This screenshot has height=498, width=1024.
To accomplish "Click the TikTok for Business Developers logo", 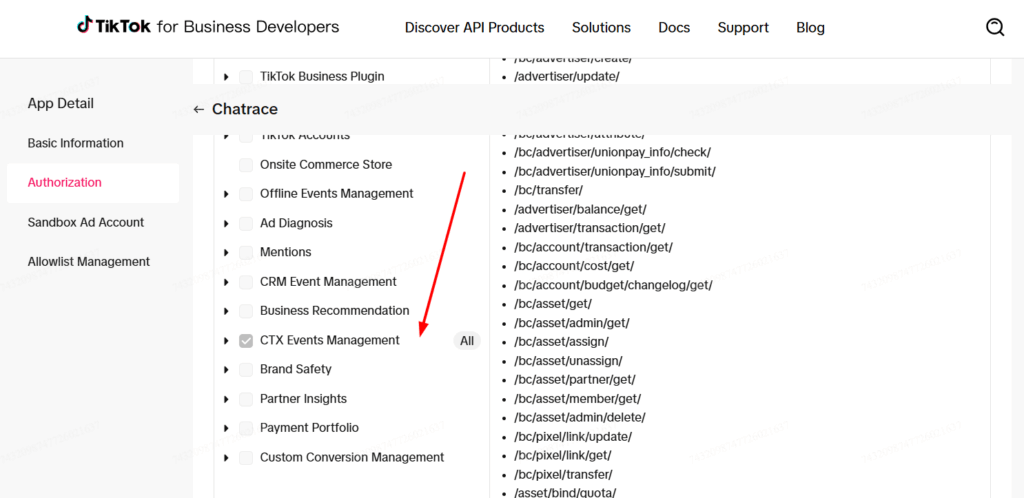I will click(x=208, y=27).
